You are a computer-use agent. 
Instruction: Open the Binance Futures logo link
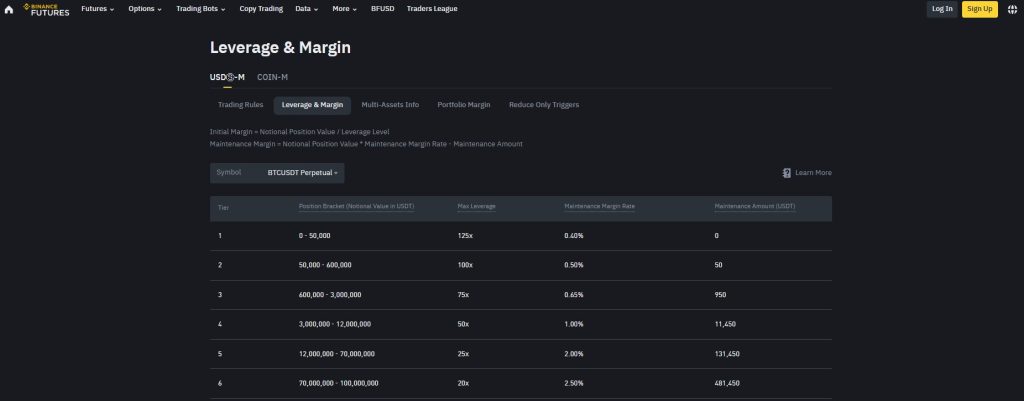46,9
